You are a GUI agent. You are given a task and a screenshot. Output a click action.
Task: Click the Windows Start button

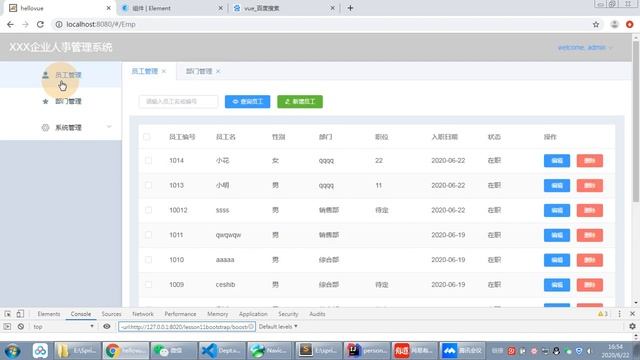pos(12,351)
